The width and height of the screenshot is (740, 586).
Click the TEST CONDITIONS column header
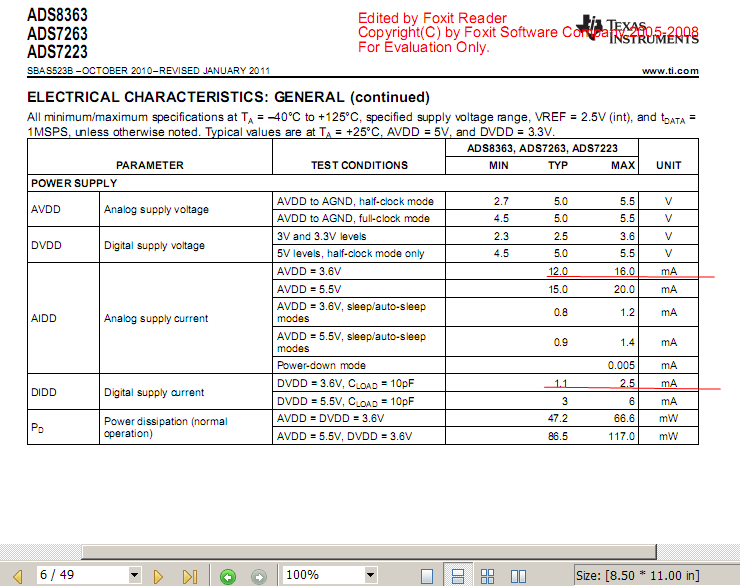click(359, 165)
